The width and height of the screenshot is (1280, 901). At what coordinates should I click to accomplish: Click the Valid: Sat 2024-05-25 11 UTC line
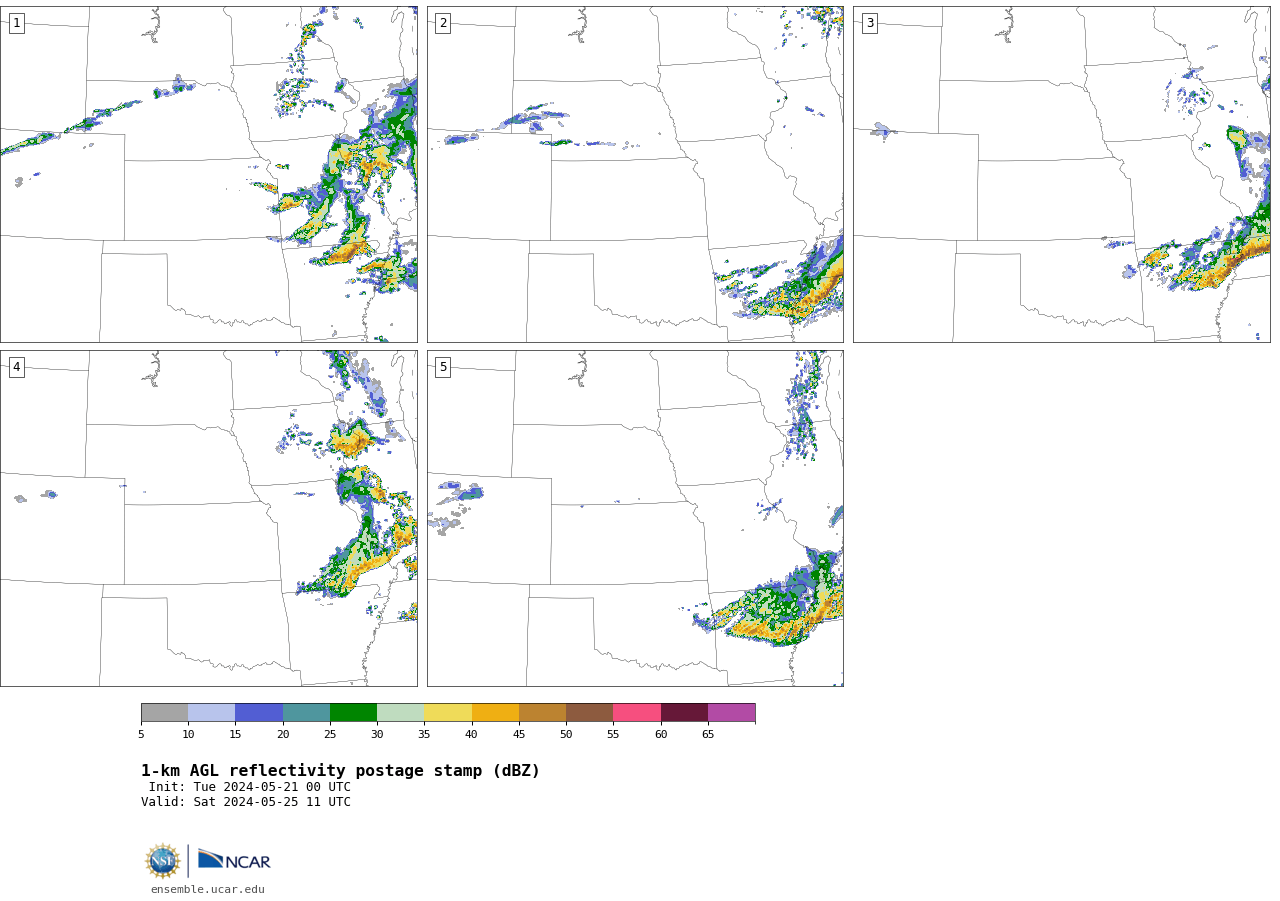click(x=246, y=802)
